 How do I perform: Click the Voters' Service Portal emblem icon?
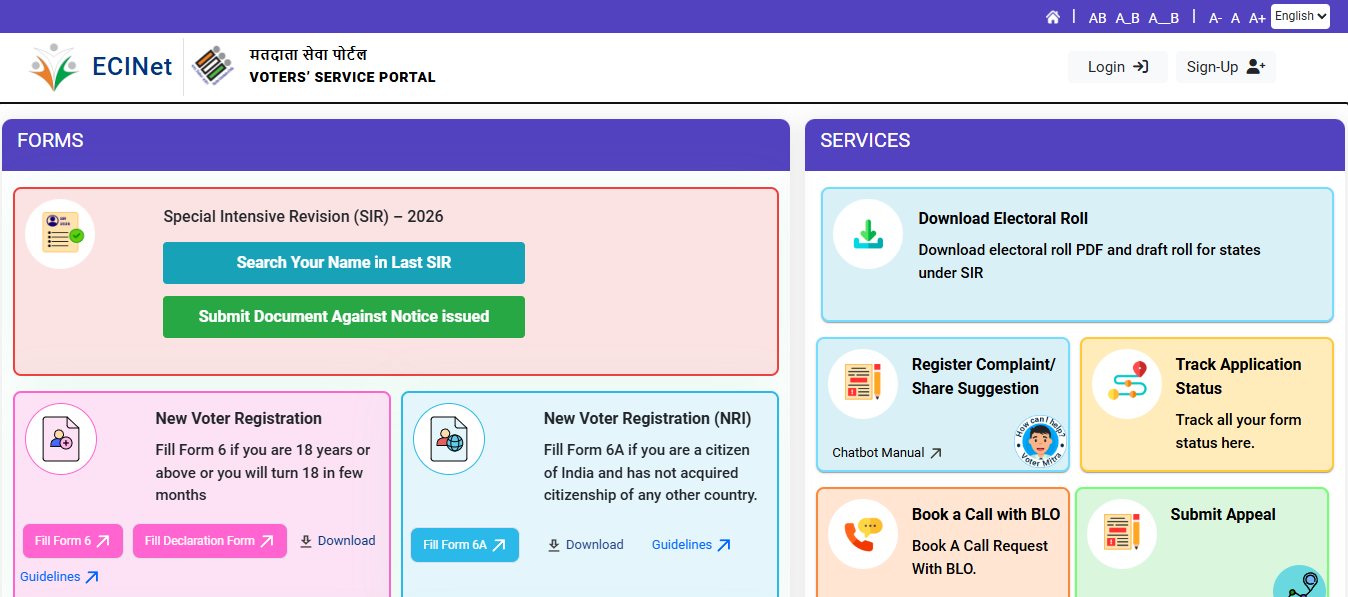click(212, 64)
